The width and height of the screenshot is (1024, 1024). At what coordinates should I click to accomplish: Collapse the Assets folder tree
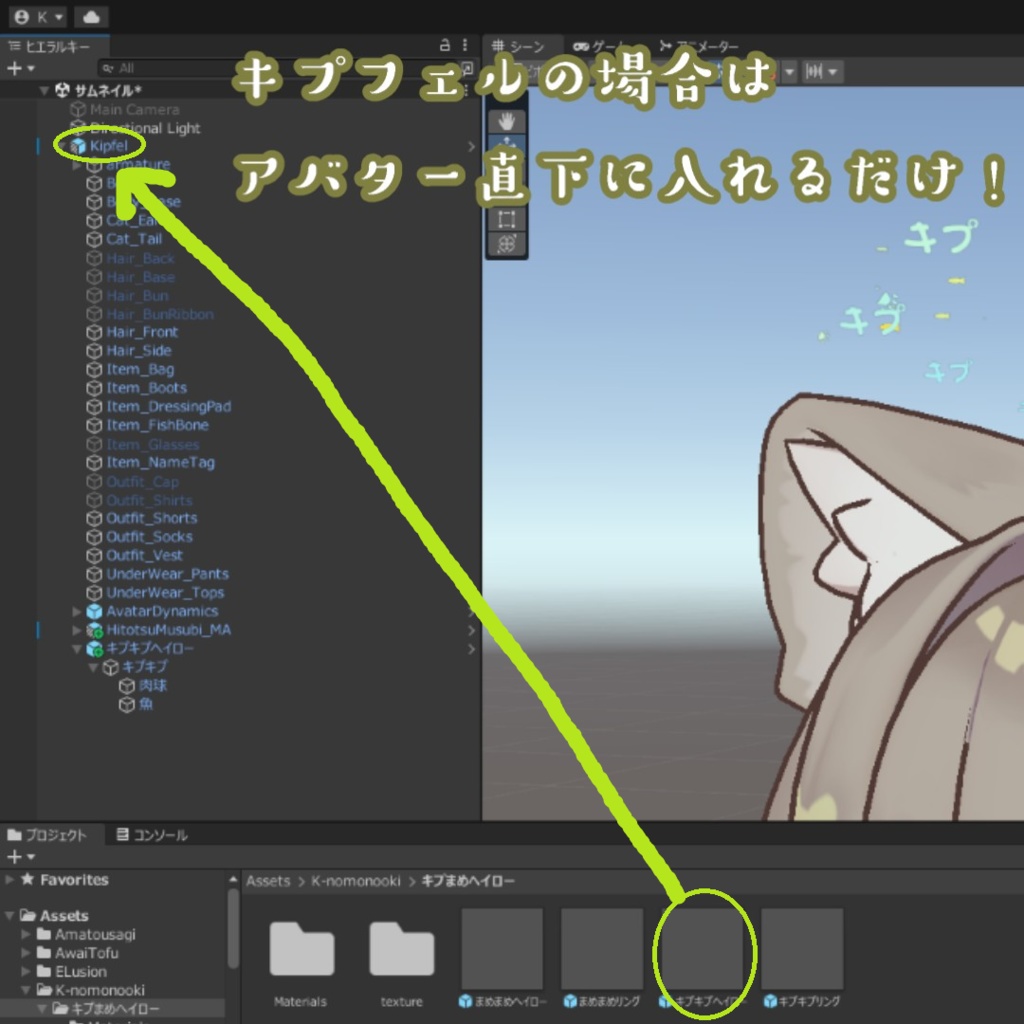tap(9, 916)
